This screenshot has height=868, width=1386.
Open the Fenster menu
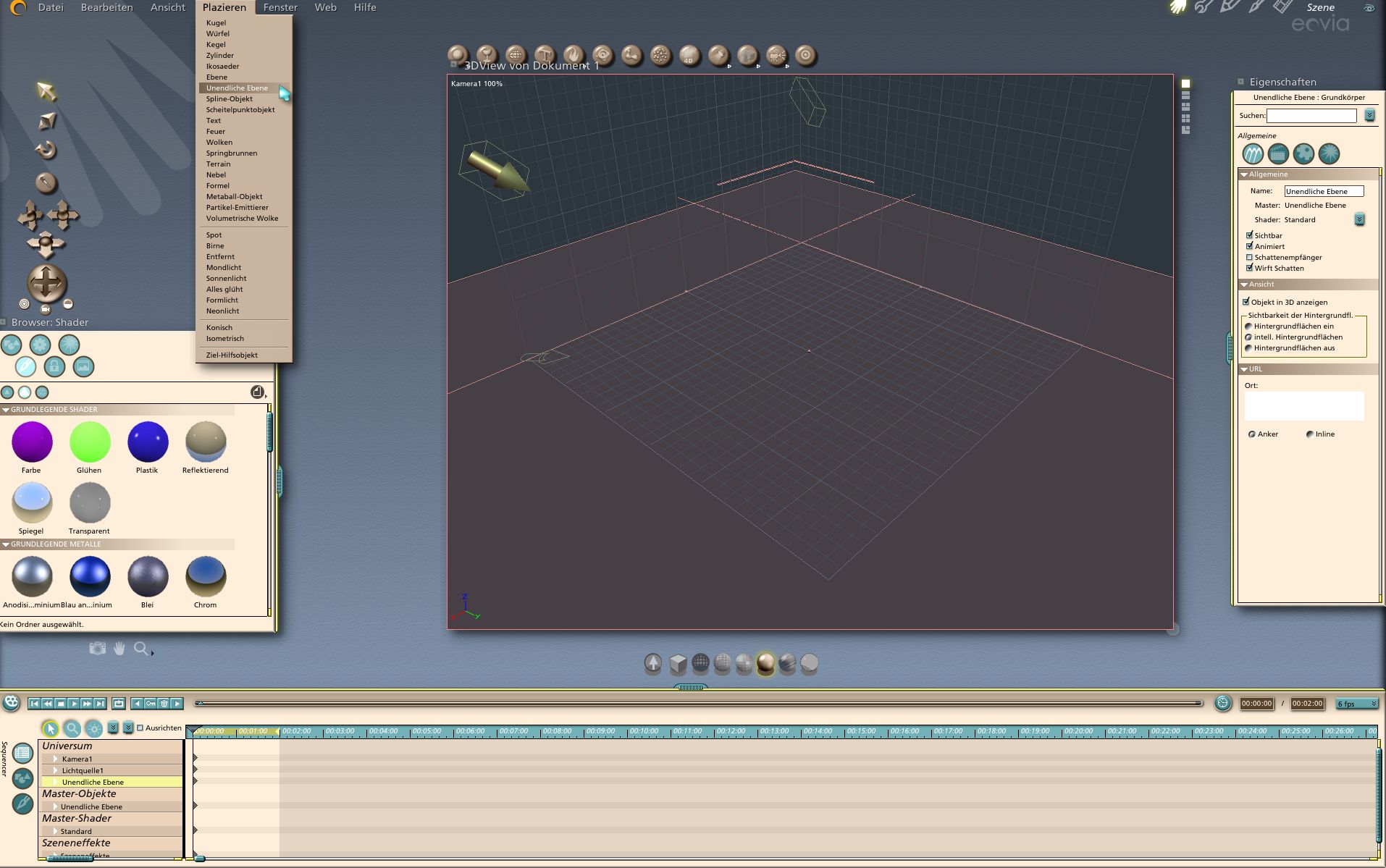point(280,7)
